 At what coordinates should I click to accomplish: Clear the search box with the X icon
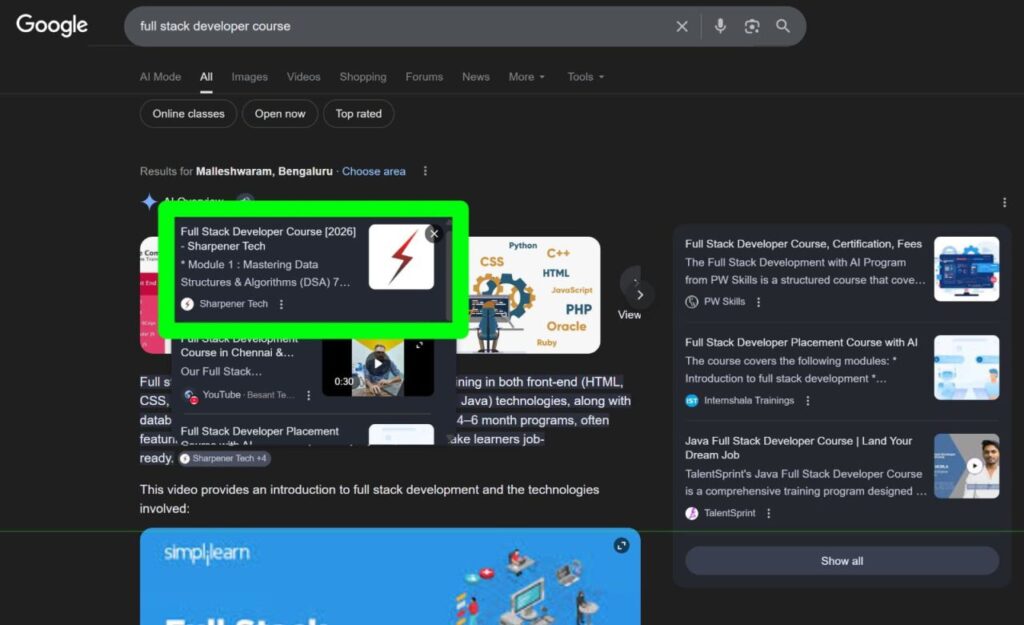coord(682,26)
